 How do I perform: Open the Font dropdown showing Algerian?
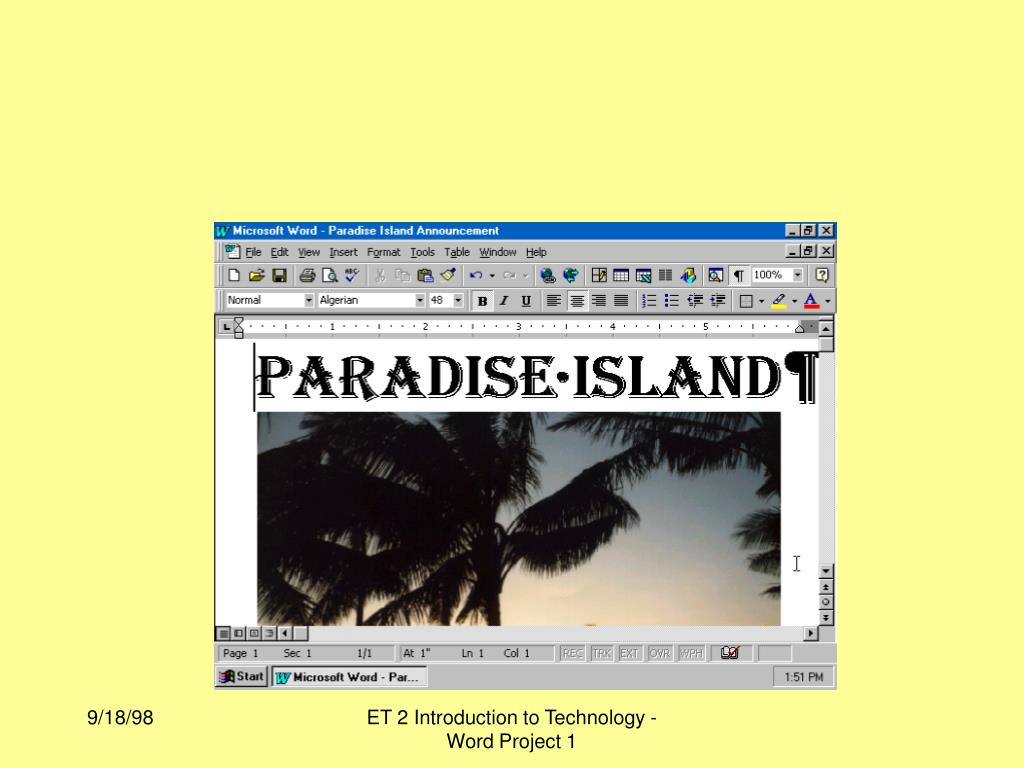coord(420,300)
